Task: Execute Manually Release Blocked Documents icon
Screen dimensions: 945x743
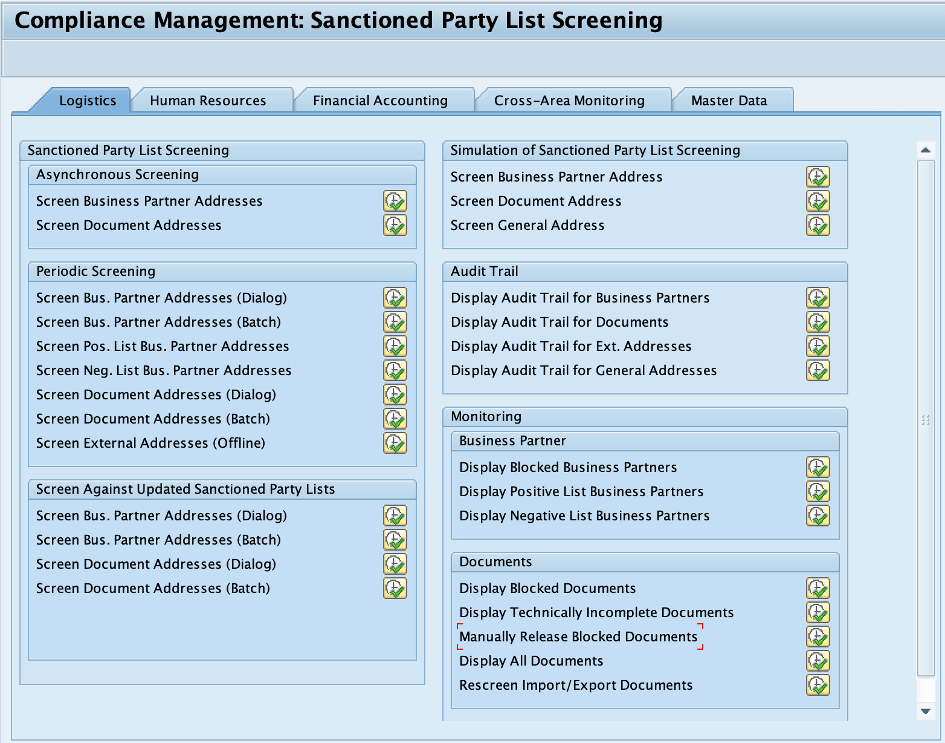Action: click(818, 636)
